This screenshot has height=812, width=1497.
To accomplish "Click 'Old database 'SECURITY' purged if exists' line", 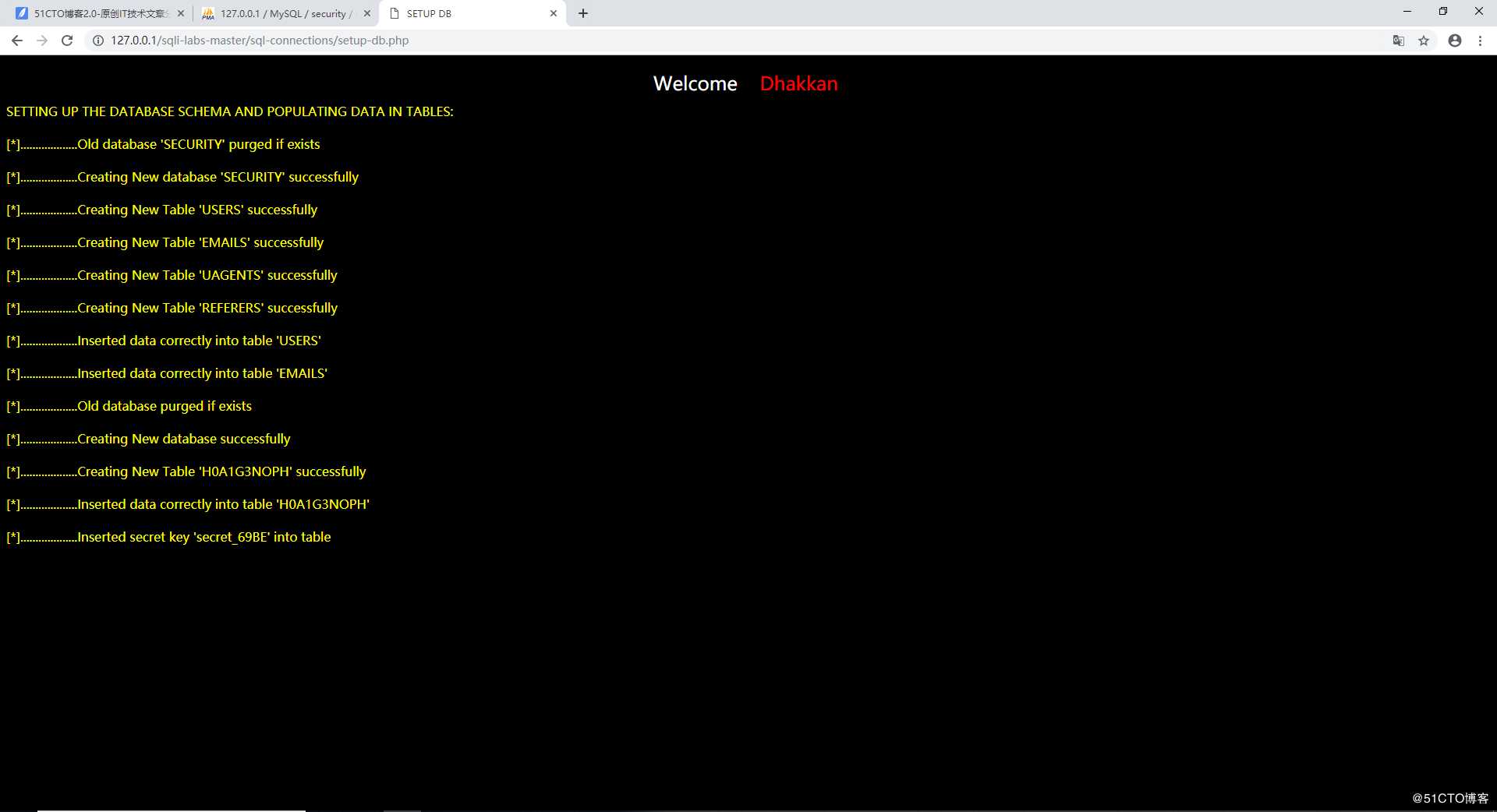I will 163,144.
